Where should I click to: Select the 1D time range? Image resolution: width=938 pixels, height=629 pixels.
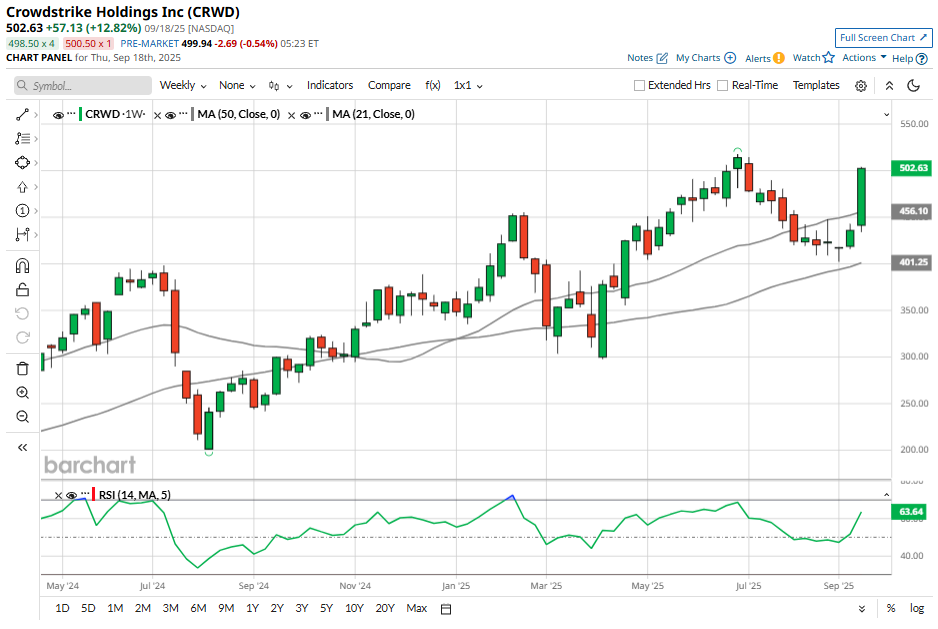pos(62,609)
